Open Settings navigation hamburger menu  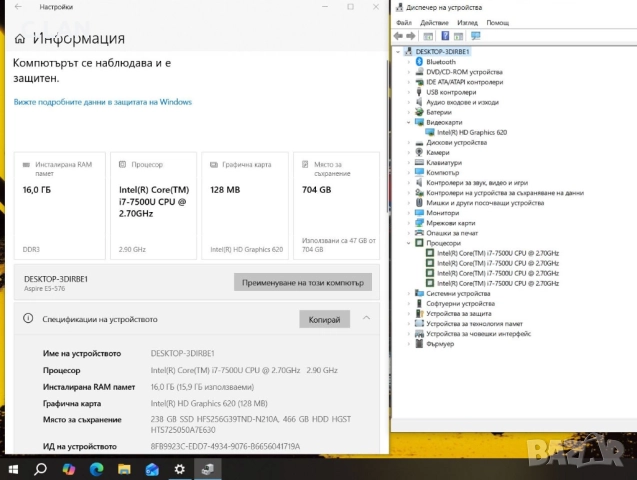click(19, 39)
